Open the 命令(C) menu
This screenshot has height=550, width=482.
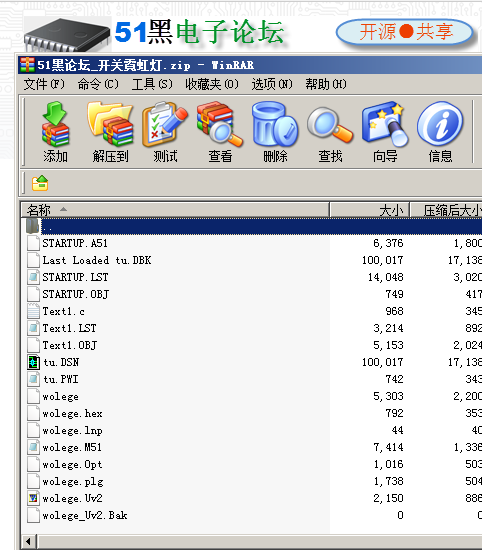click(98, 84)
